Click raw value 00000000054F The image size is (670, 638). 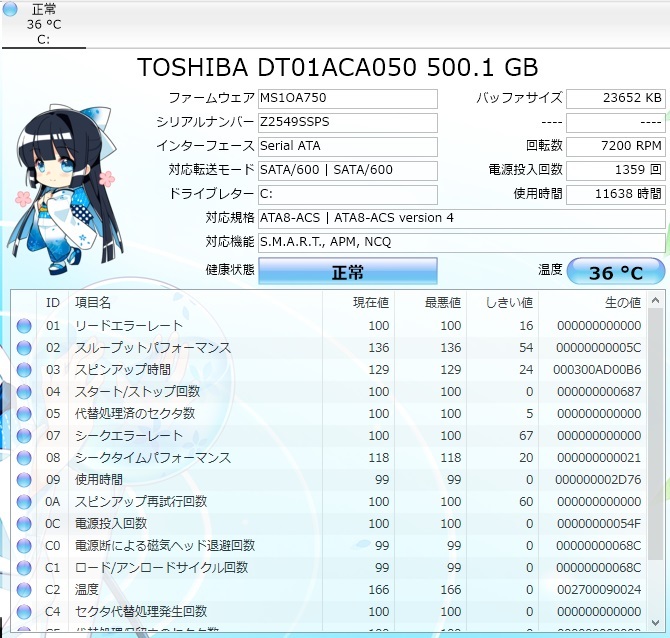tap(599, 523)
